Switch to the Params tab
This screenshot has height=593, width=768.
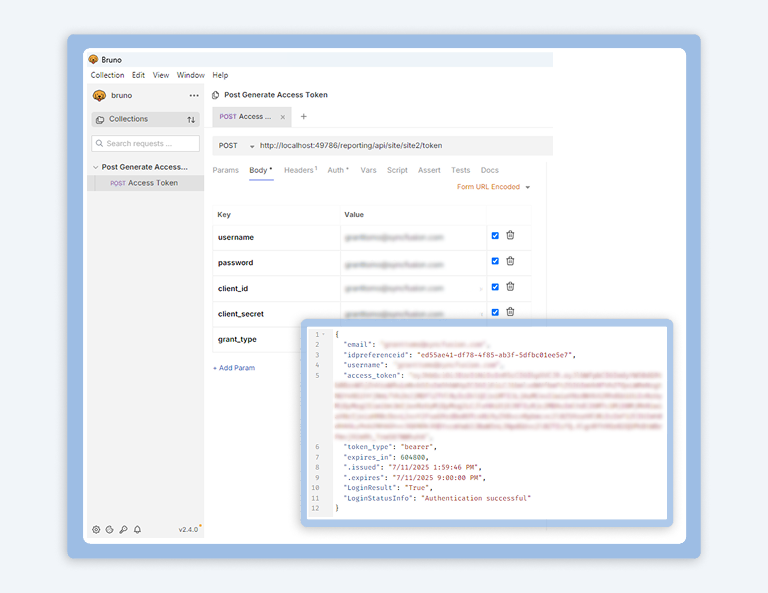coord(225,170)
